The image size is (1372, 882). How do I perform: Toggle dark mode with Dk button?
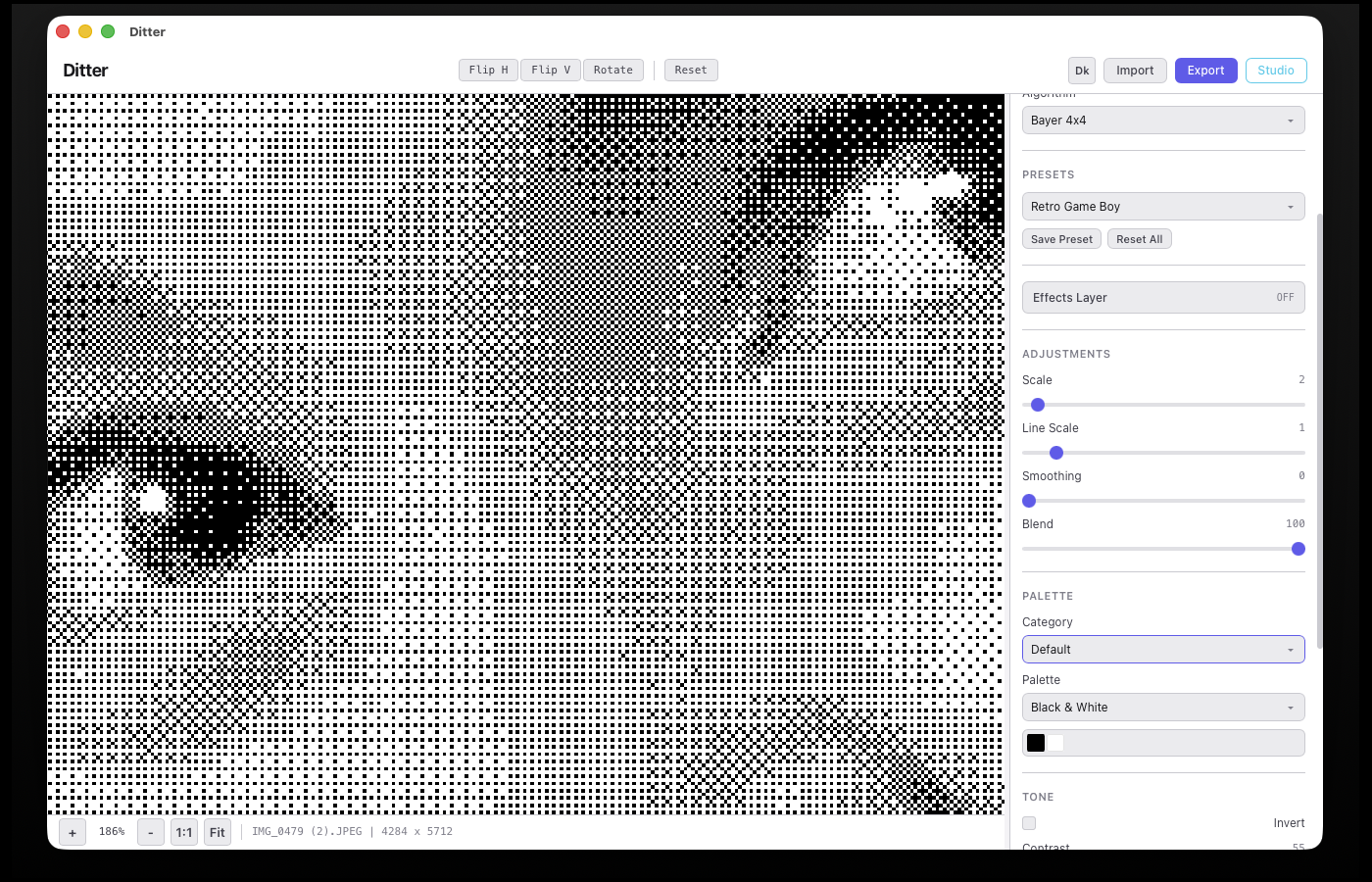click(1082, 71)
